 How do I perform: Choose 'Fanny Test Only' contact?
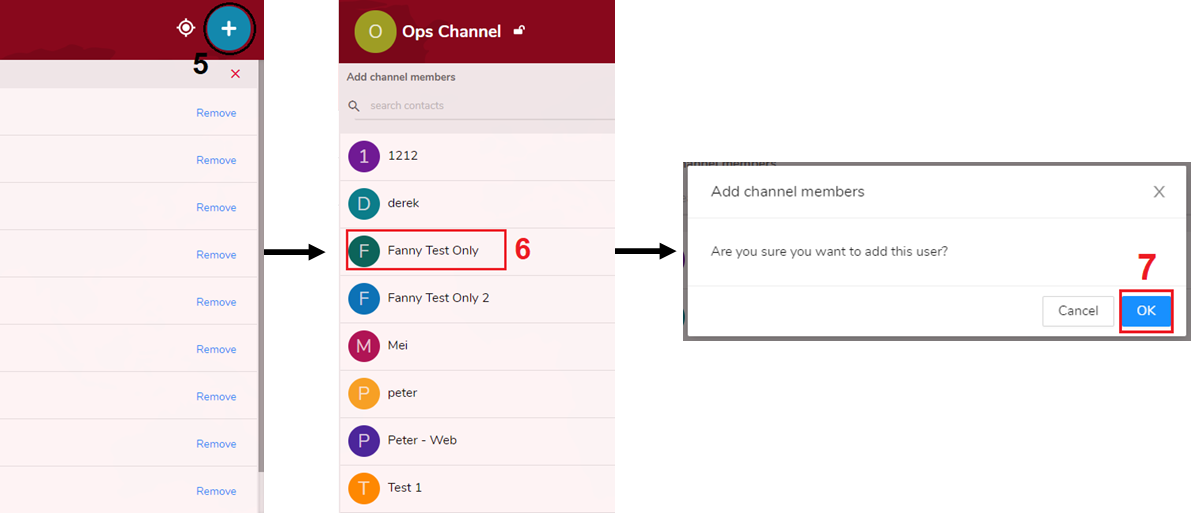pyautogui.click(x=477, y=251)
